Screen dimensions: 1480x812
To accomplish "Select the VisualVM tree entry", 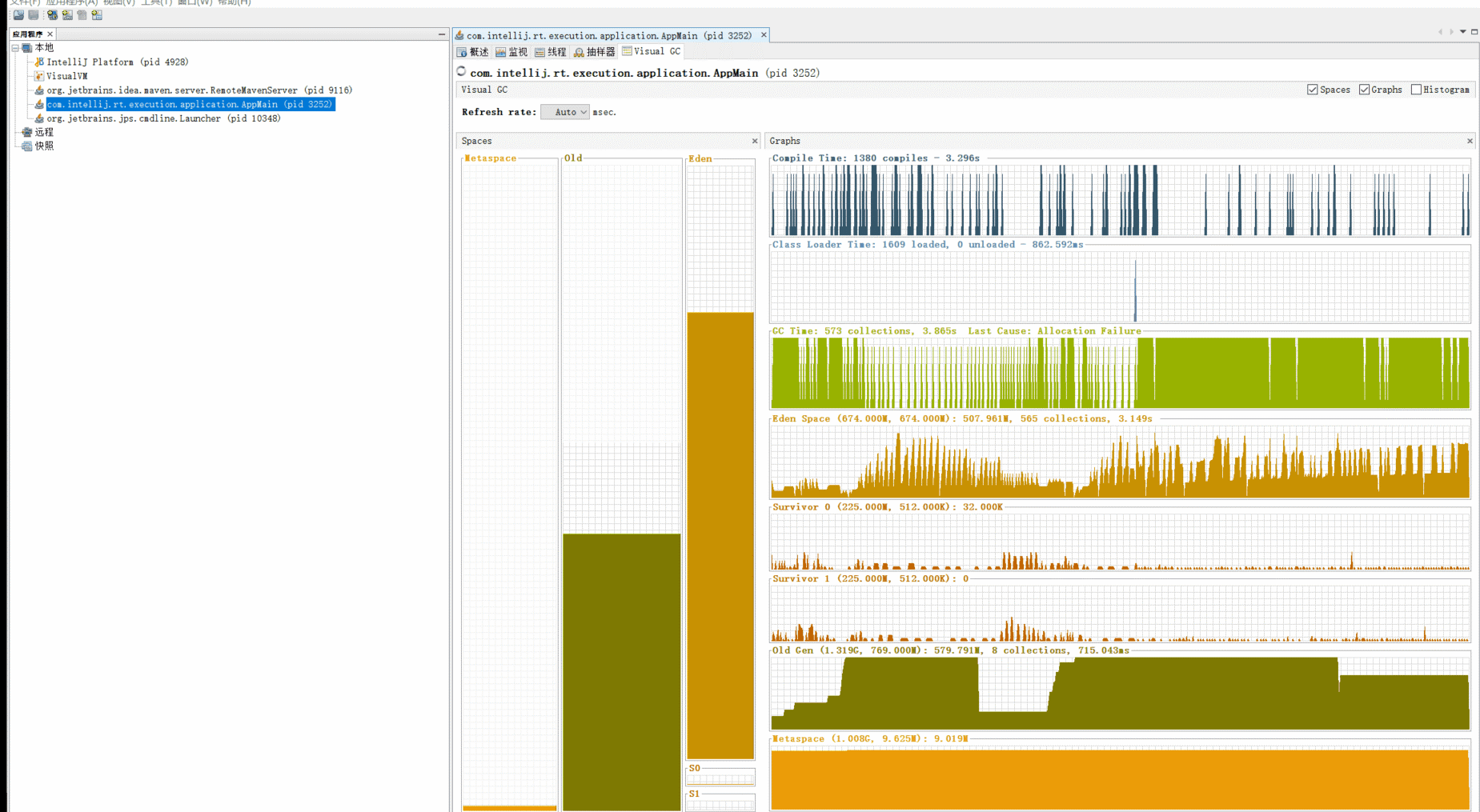I will [66, 76].
